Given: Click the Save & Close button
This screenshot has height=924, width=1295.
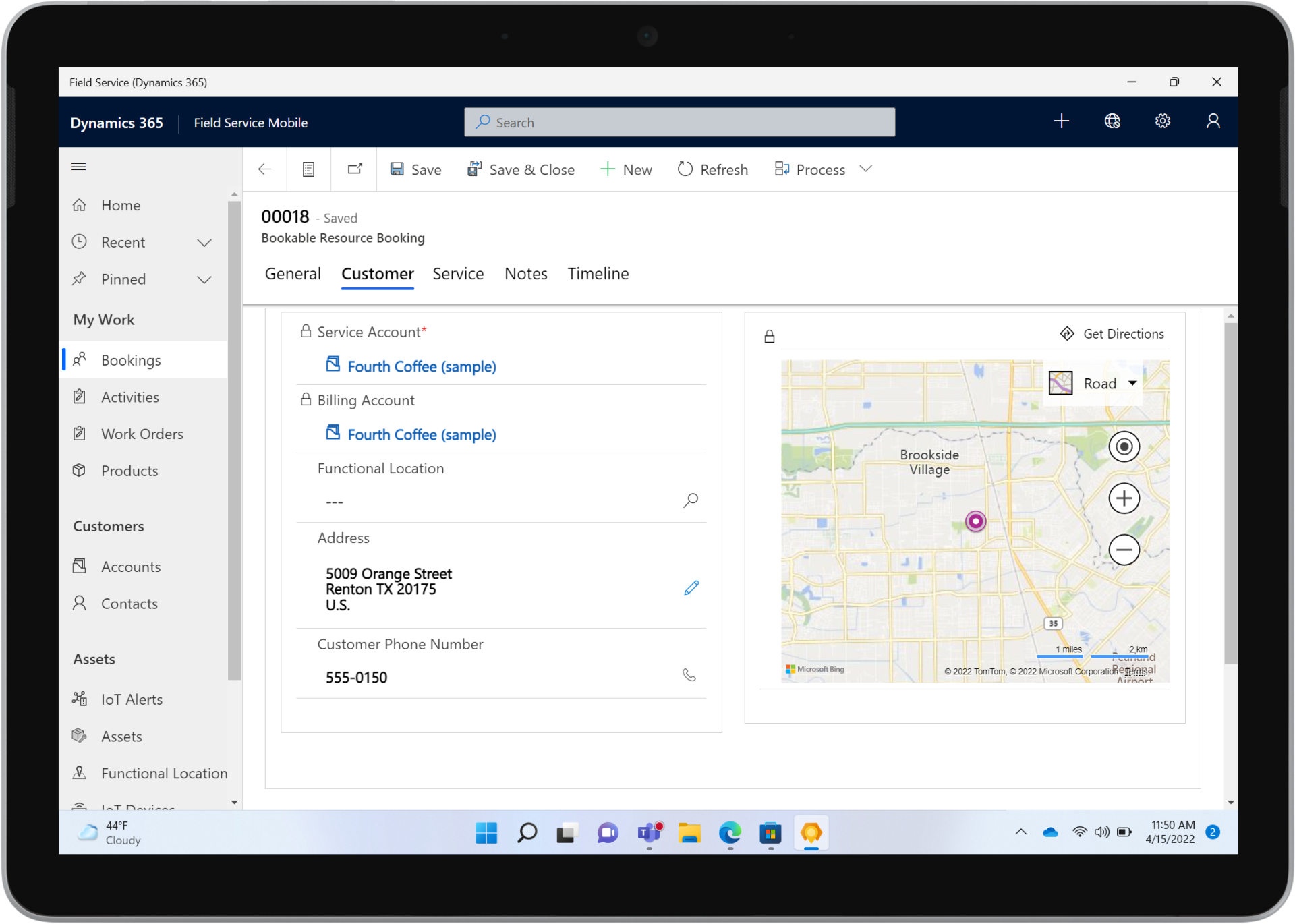Looking at the screenshot, I should pyautogui.click(x=521, y=170).
